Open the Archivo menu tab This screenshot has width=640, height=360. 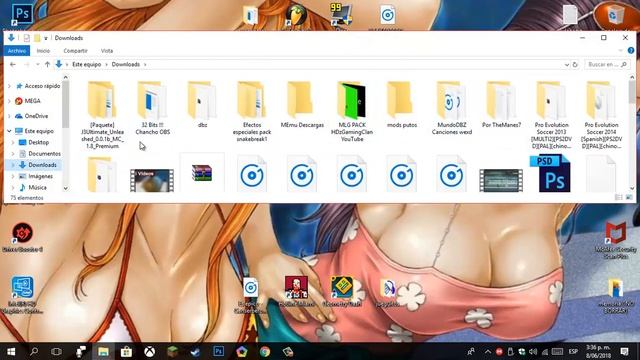coord(17,51)
